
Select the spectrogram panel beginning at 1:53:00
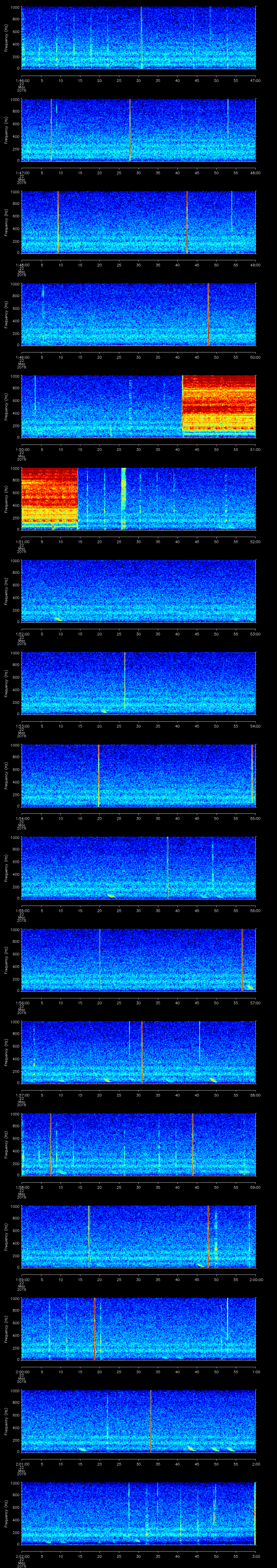tap(138, 683)
